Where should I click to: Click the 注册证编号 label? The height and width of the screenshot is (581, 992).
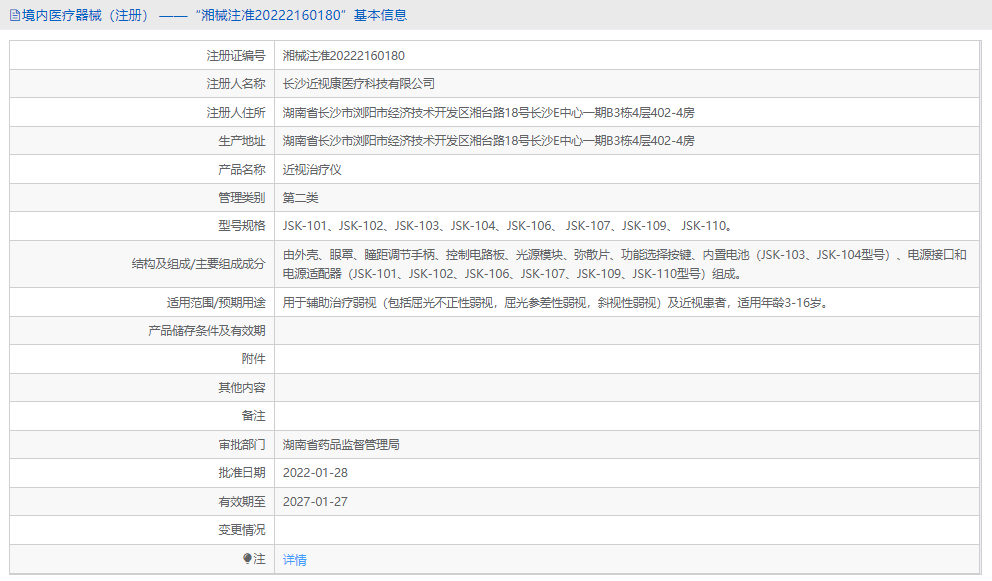(x=236, y=56)
